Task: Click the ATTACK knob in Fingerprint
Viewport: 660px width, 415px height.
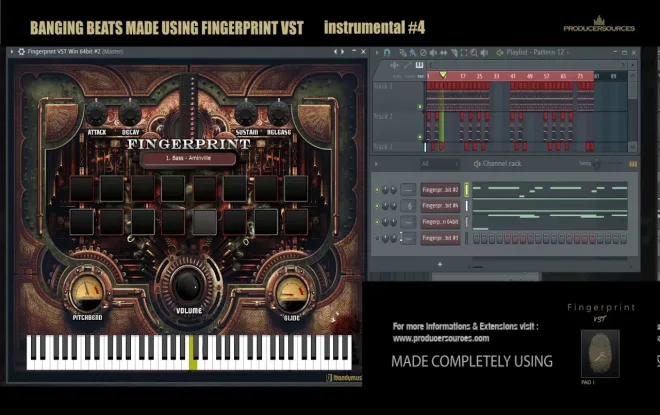Action: pos(96,113)
